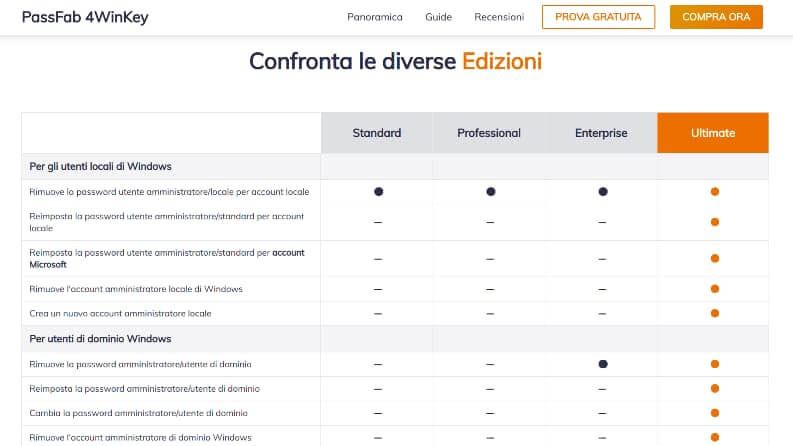Click Ultimate dot for 'Reimposta la password amministratore/utente di dominio'
The width and height of the screenshot is (793, 446).
(715, 388)
